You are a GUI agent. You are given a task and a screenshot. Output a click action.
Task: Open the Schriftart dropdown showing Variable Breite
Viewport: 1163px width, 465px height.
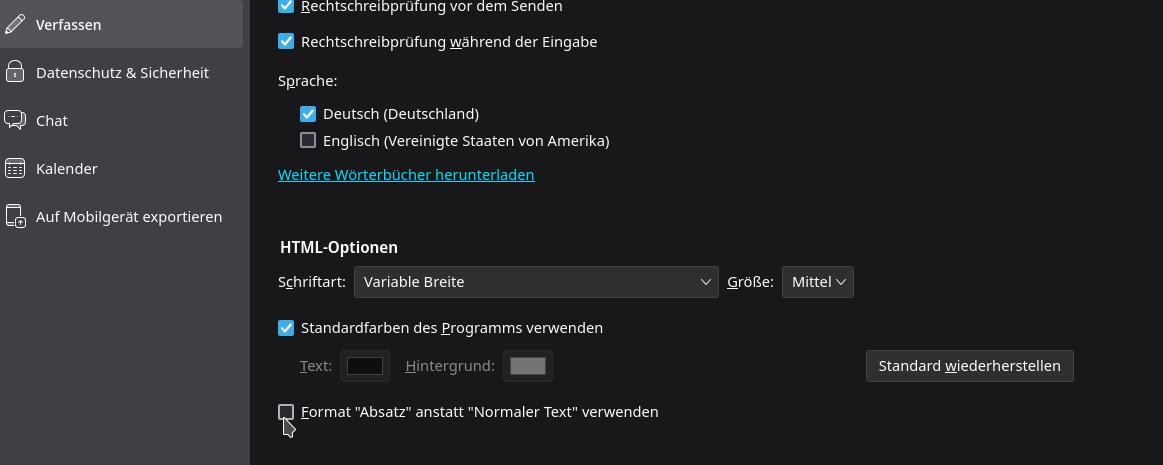click(x=536, y=282)
